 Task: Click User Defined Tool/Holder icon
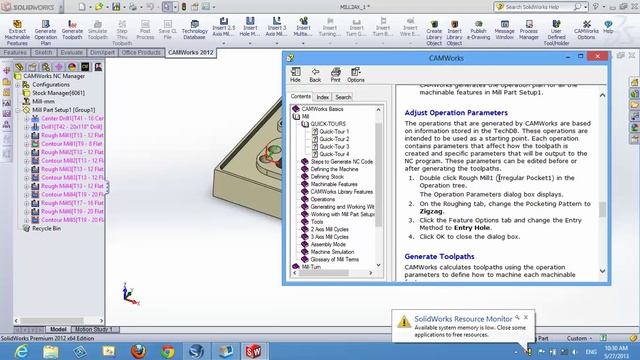pyautogui.click(x=556, y=33)
